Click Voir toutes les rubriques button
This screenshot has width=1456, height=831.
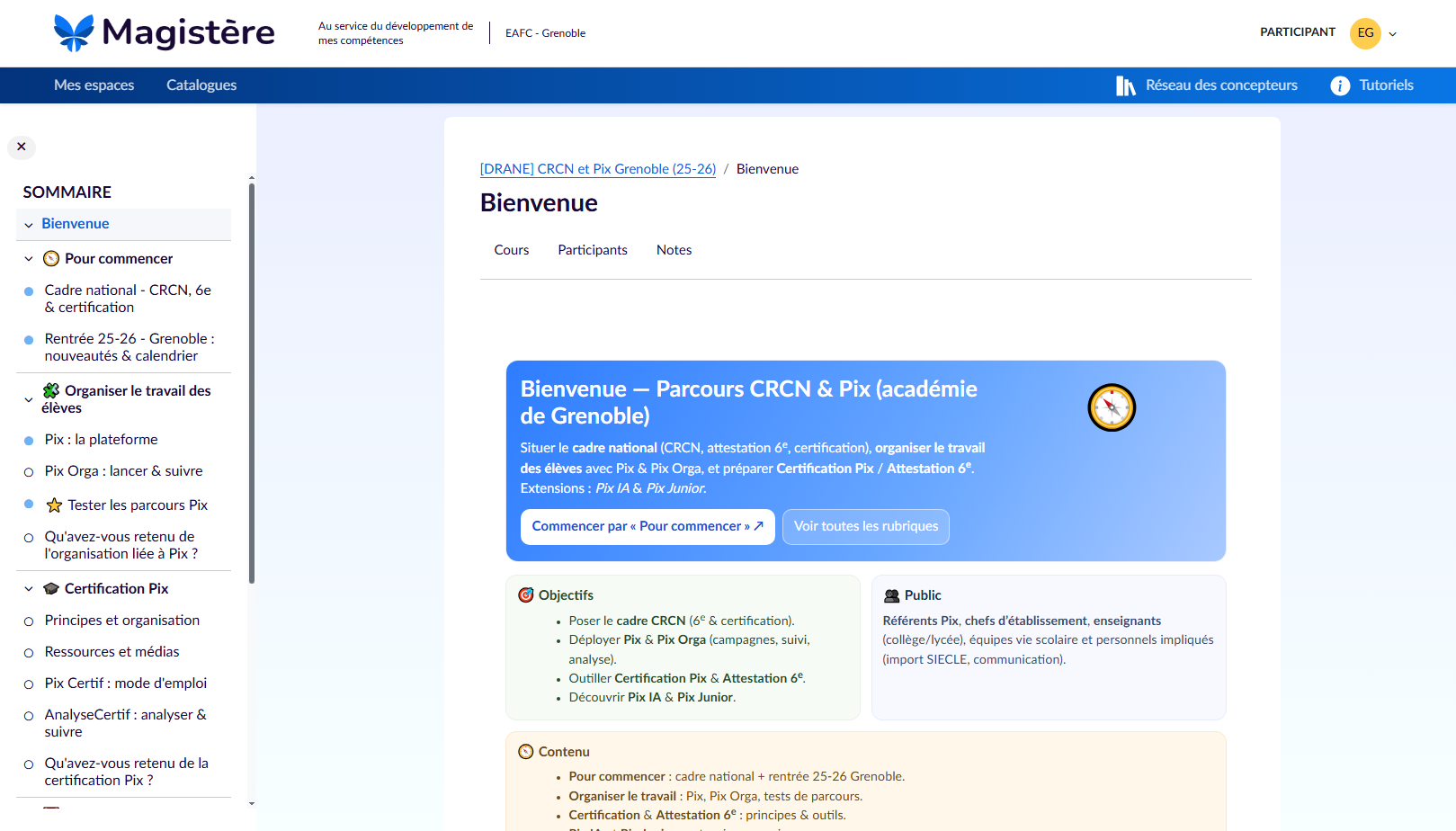tap(866, 527)
